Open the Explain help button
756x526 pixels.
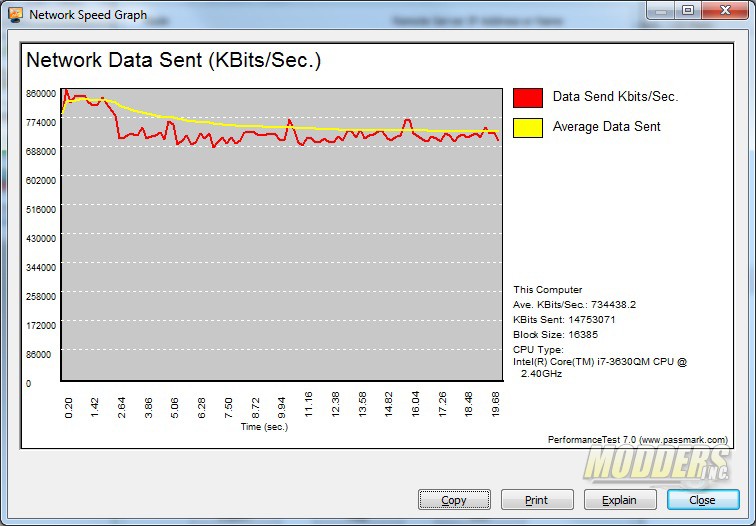(620, 500)
